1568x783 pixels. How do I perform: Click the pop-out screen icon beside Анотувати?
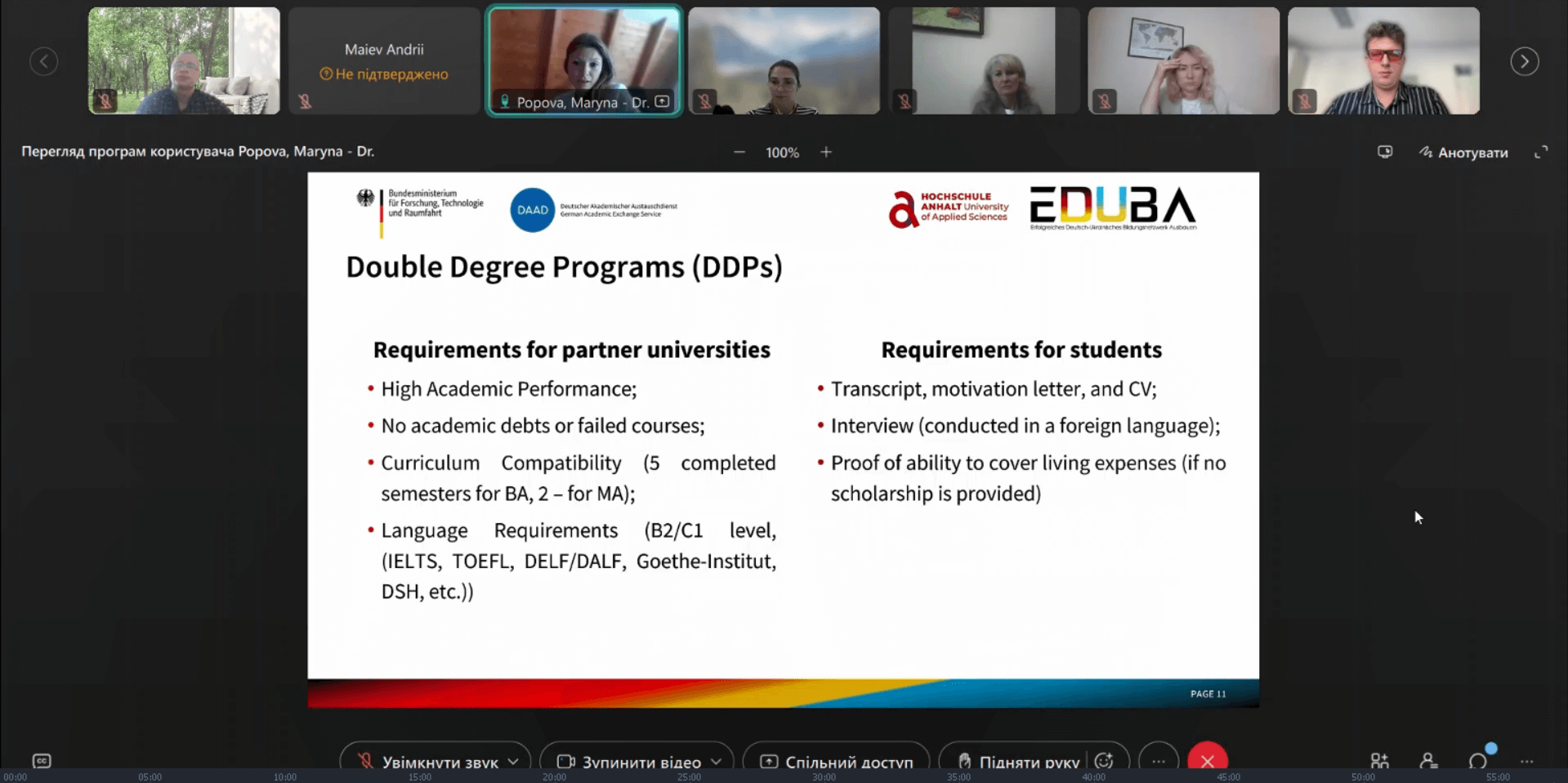pyautogui.click(x=1385, y=152)
